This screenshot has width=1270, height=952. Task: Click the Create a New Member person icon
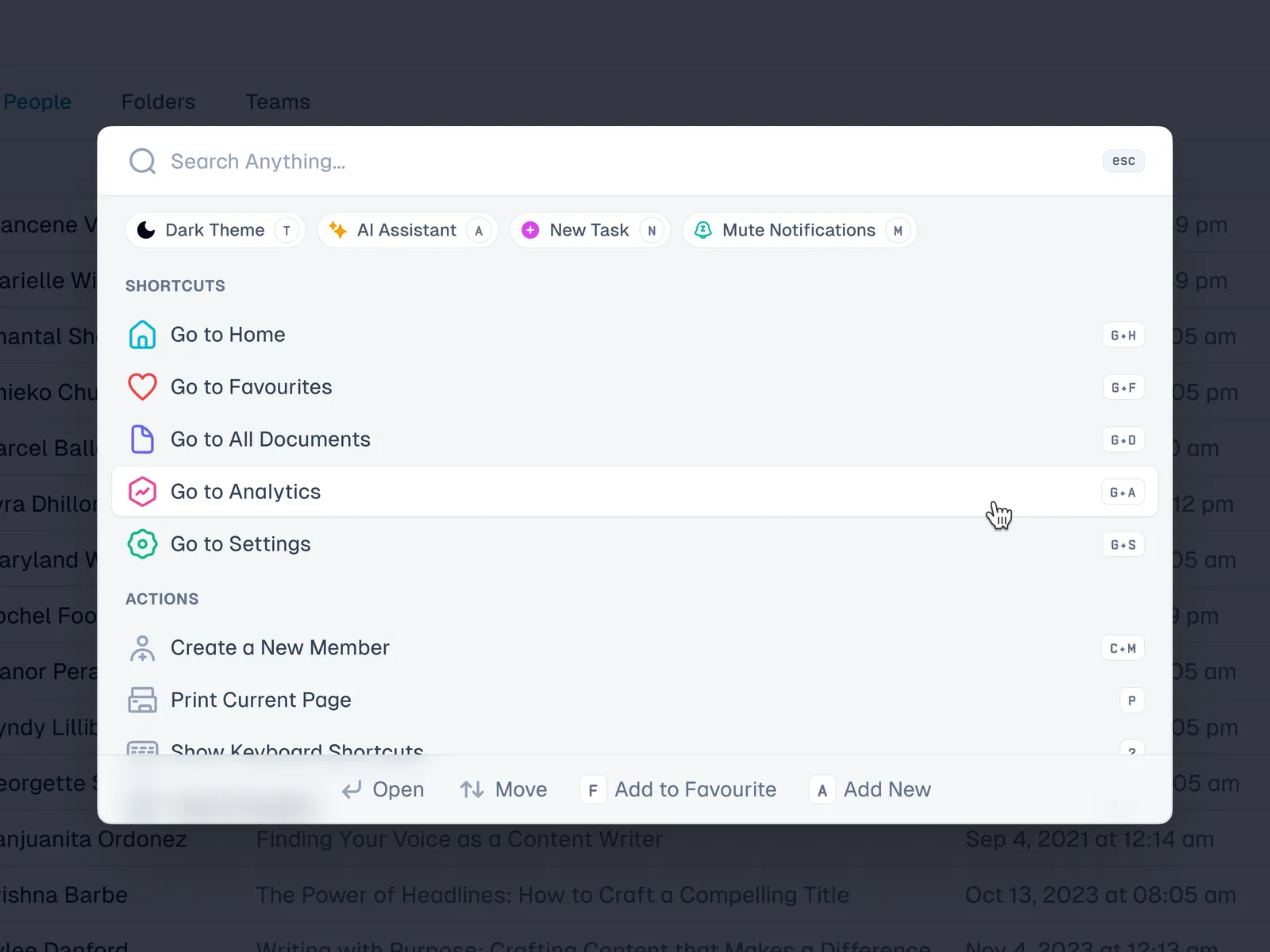(x=143, y=648)
